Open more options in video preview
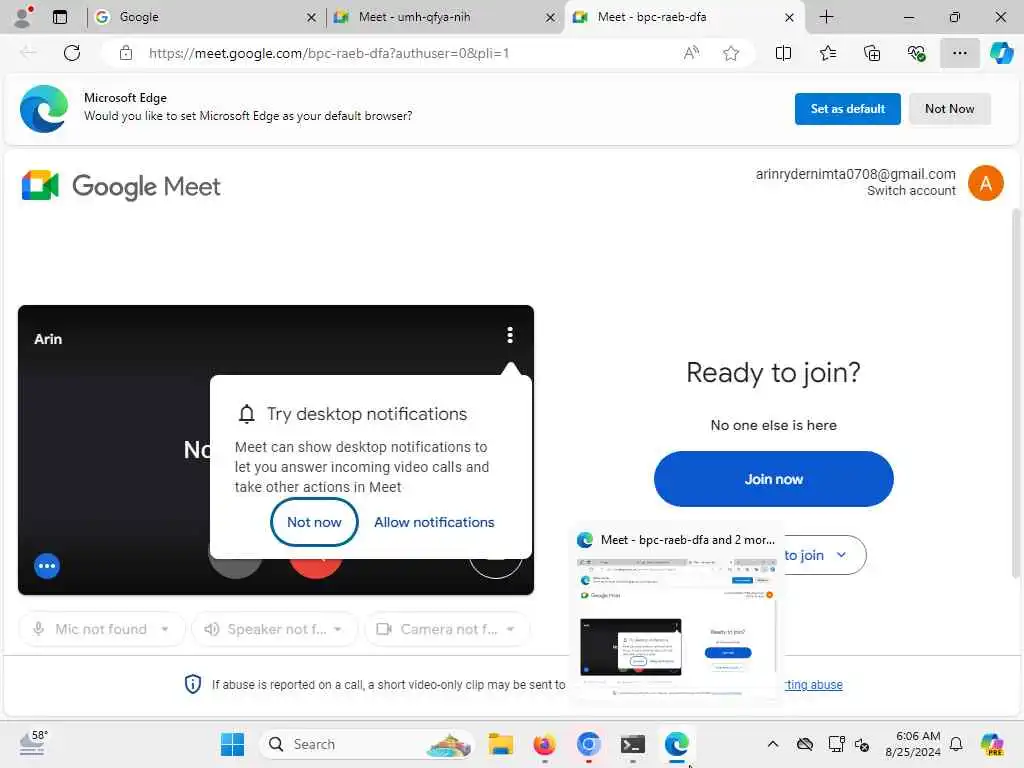The height and width of the screenshot is (768, 1024). pyautogui.click(x=509, y=335)
